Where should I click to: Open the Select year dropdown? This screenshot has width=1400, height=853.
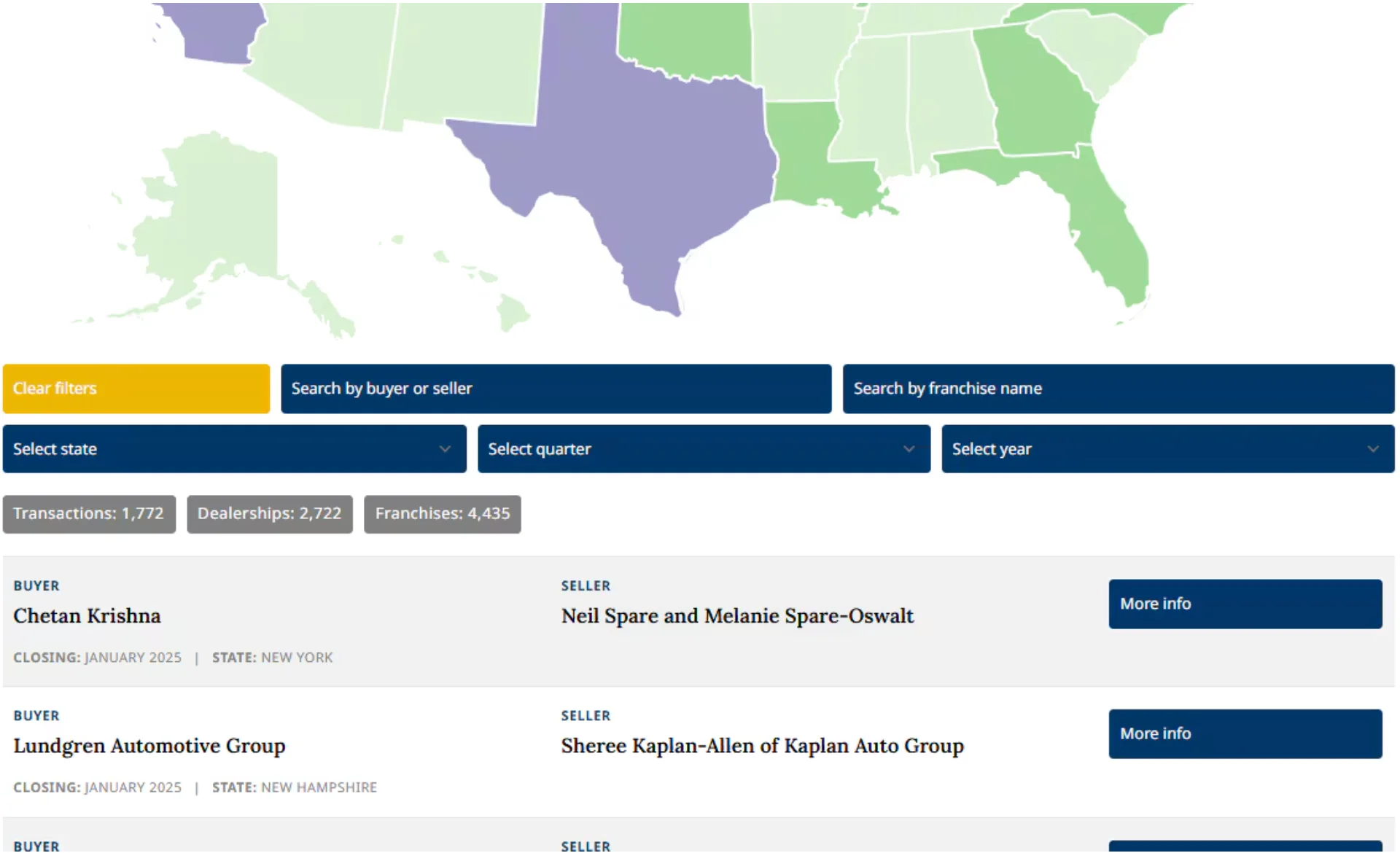(x=1167, y=449)
